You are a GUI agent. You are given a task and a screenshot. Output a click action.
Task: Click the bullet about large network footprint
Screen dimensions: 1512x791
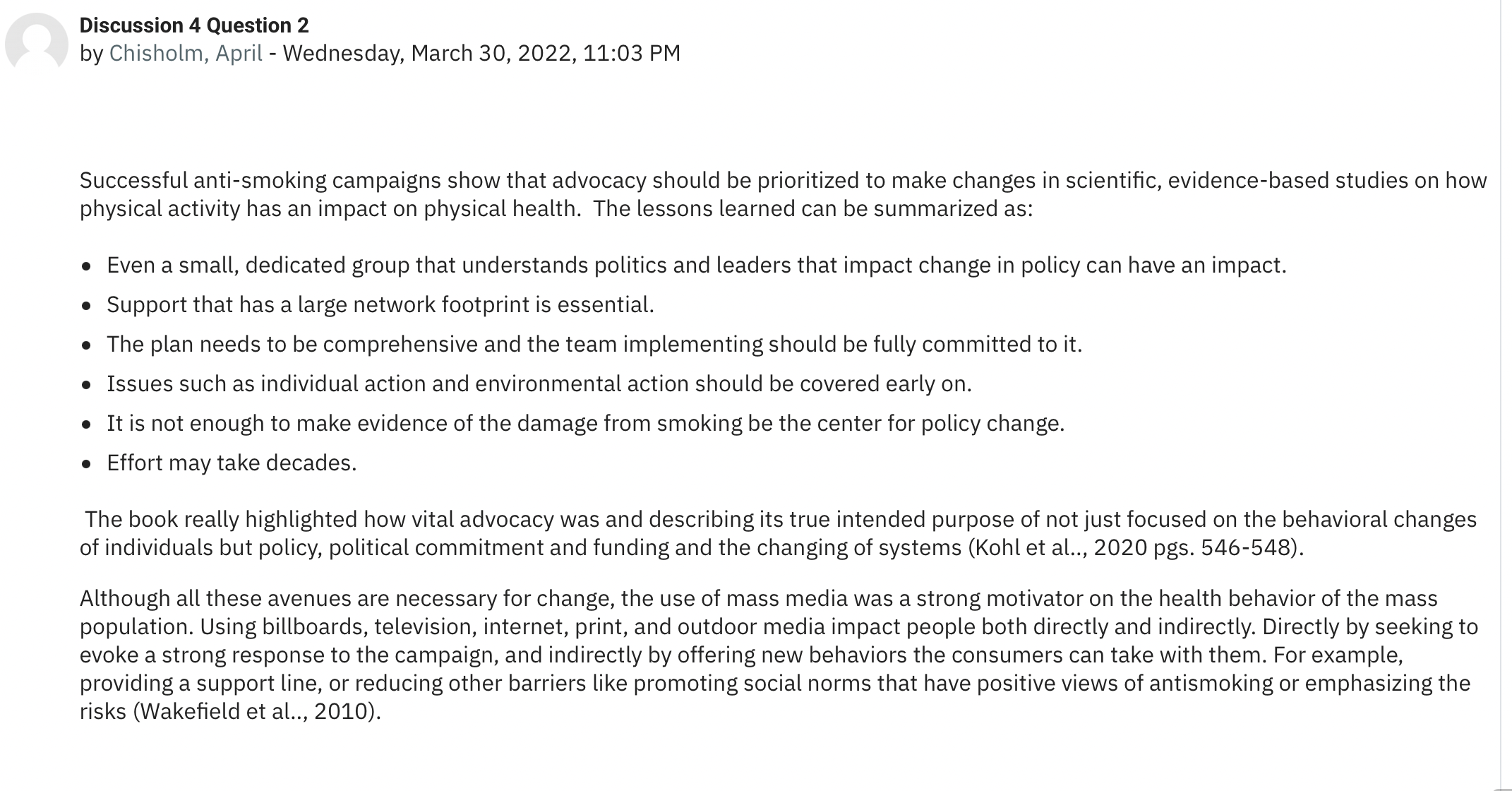click(x=380, y=304)
